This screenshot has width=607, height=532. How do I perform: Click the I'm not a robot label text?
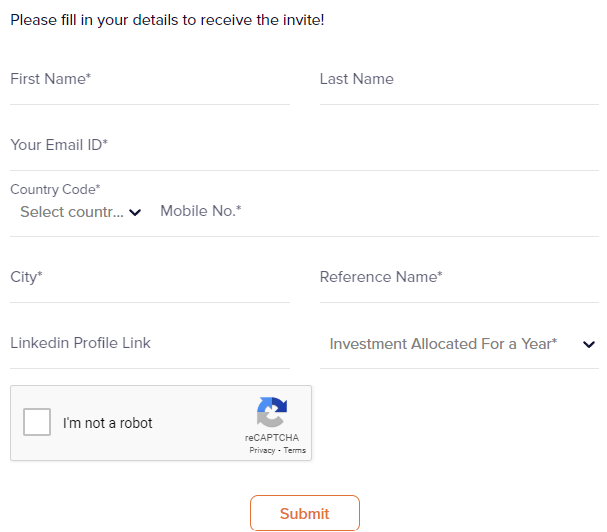[x=108, y=423]
